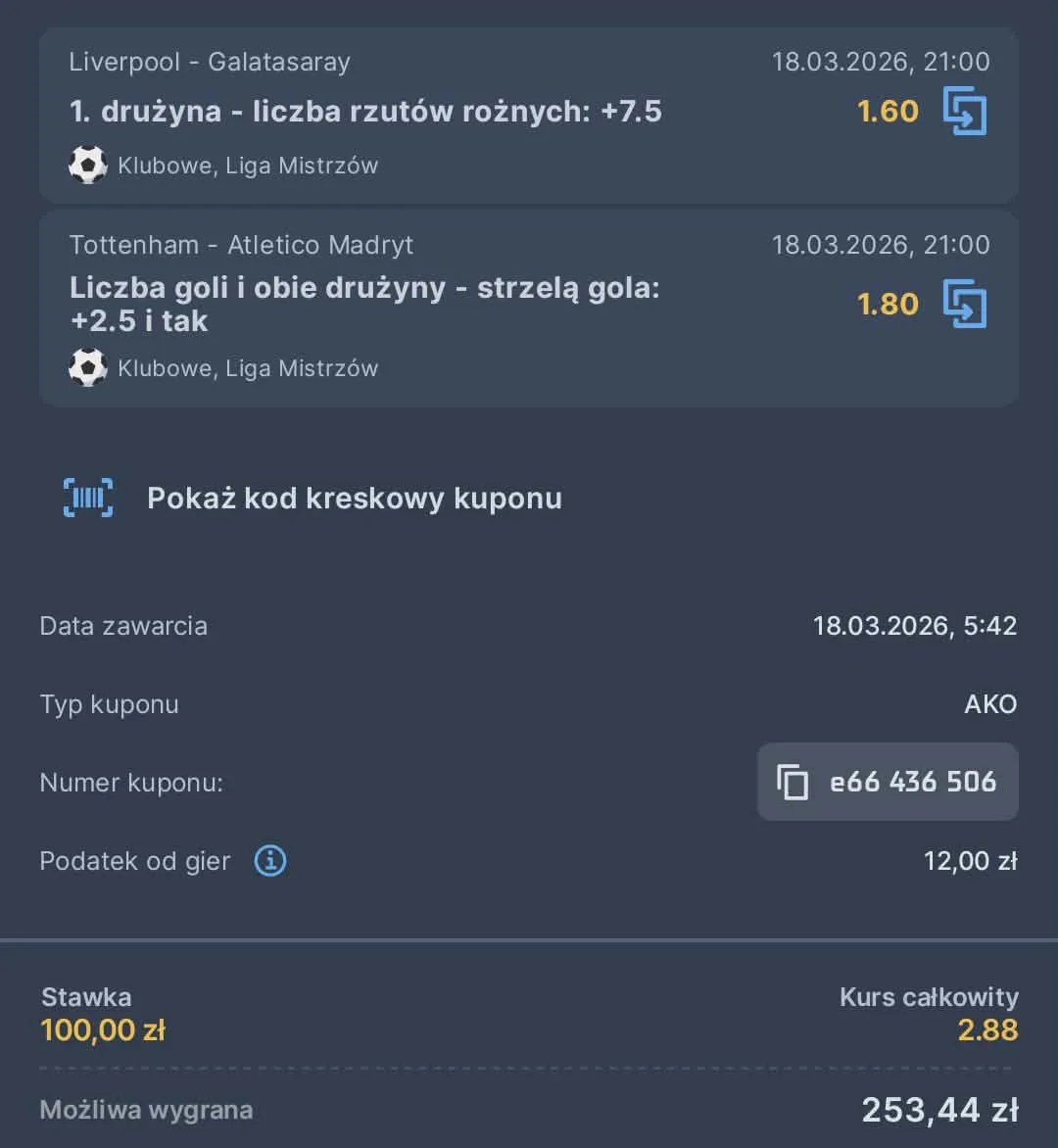Click the e66 436 506 coupon number button
The width and height of the screenshot is (1058, 1148).
887,782
